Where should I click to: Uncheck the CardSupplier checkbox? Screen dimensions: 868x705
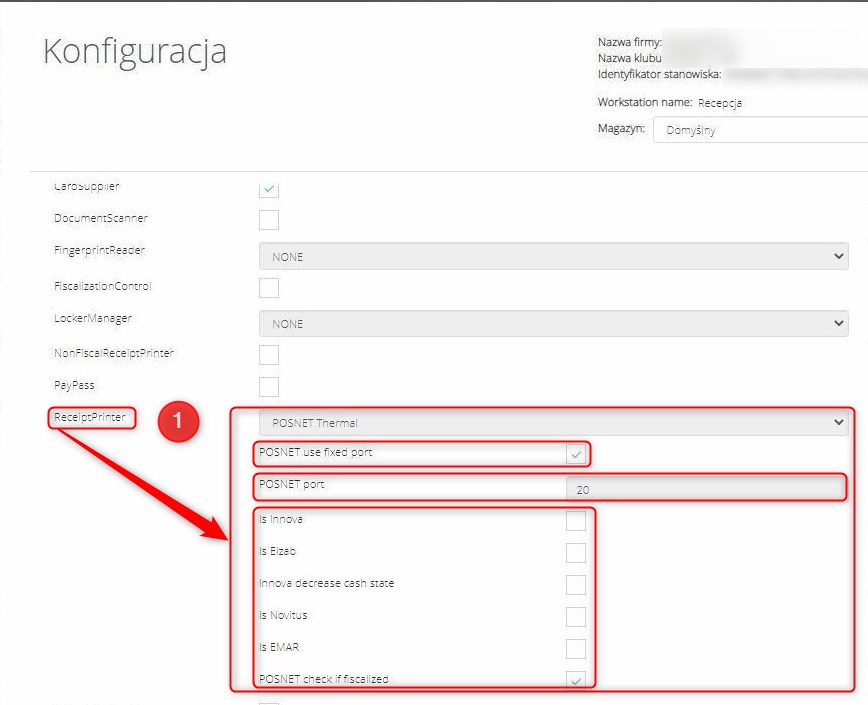[268, 188]
